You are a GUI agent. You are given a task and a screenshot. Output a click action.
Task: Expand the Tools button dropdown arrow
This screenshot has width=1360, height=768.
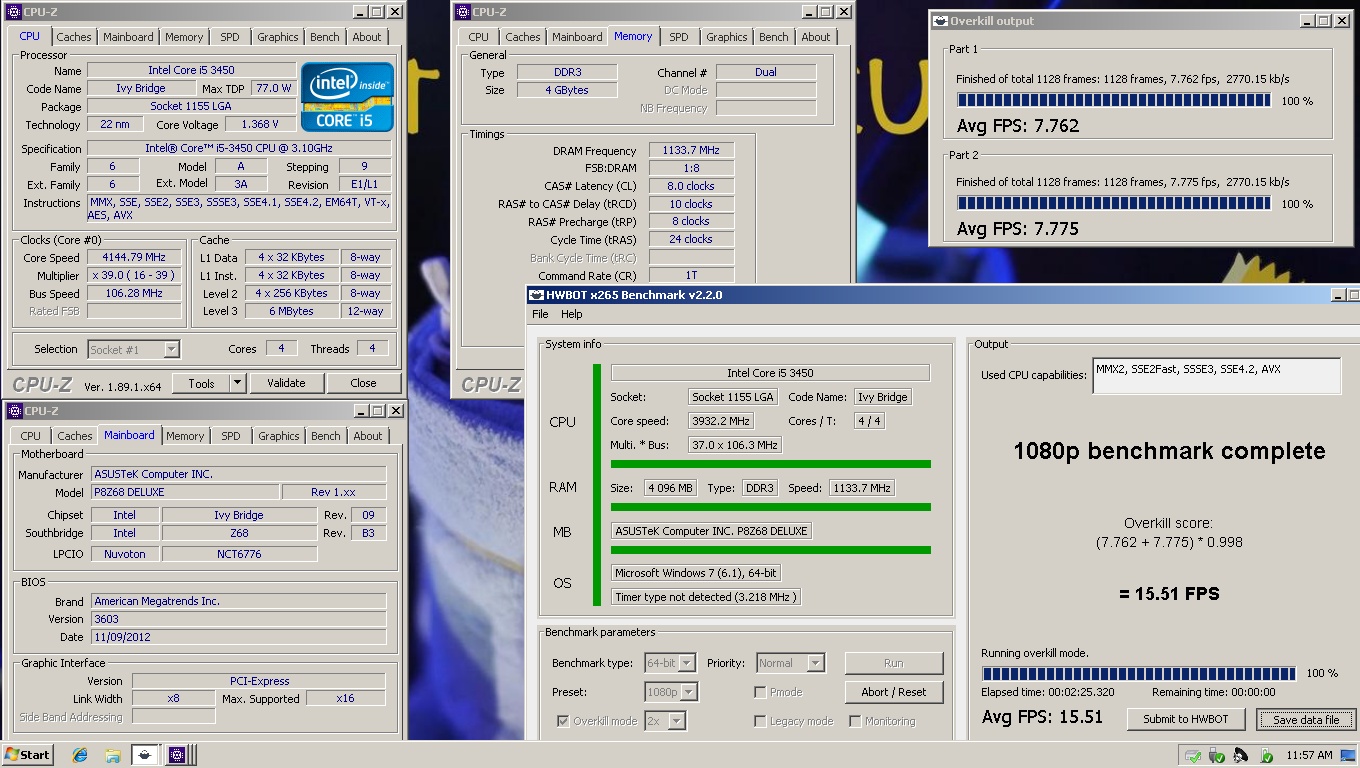coord(237,383)
